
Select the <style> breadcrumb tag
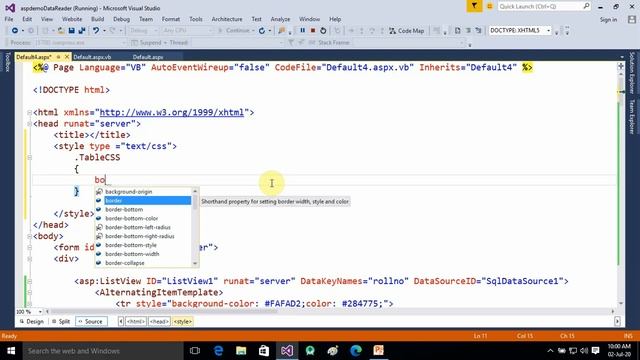(182, 322)
